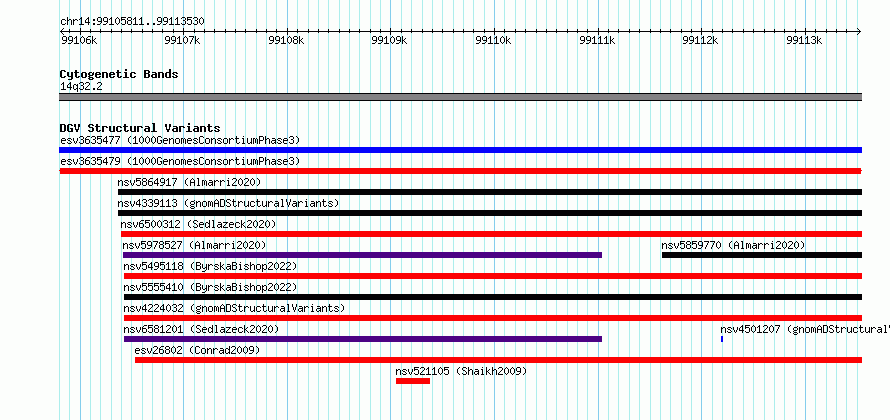Click the ruler's left end arrow
The image size is (890, 420).
tap(62, 31)
